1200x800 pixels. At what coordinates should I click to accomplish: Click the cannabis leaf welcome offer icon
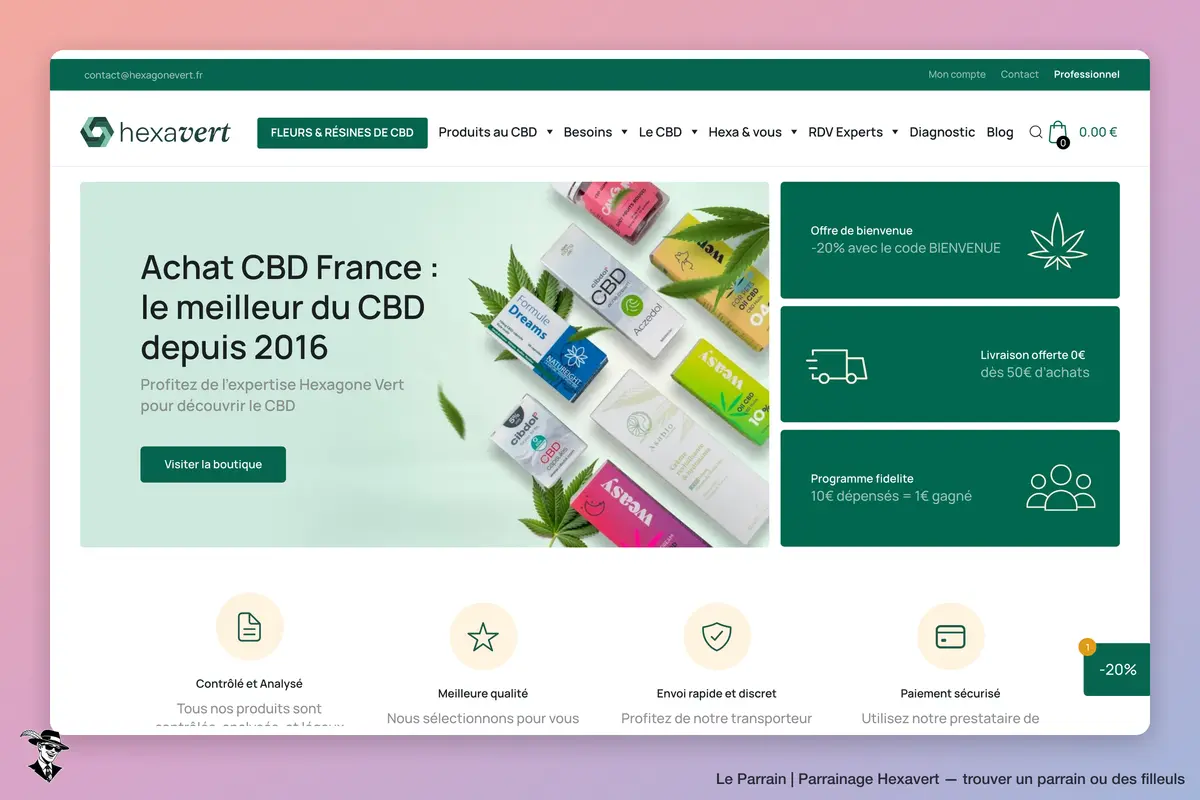[1058, 241]
